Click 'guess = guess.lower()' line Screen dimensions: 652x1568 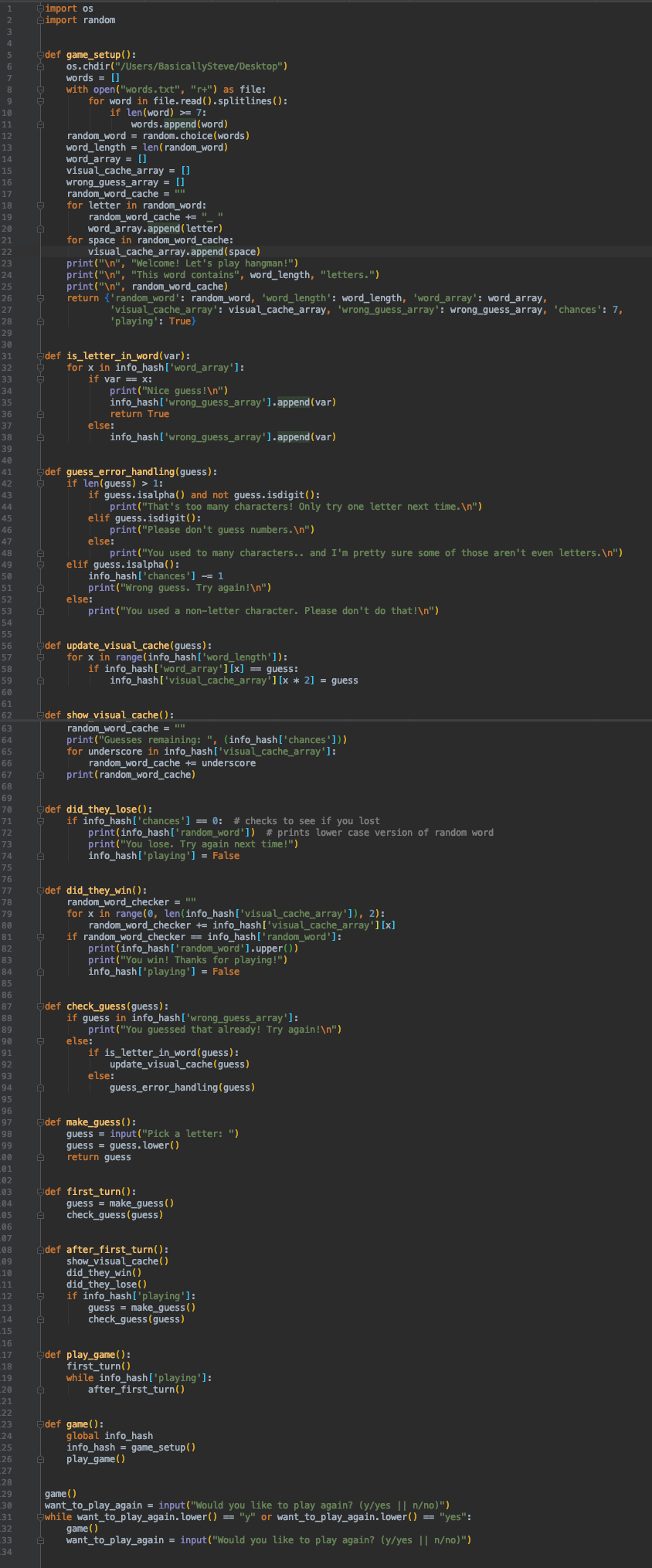click(123, 1145)
